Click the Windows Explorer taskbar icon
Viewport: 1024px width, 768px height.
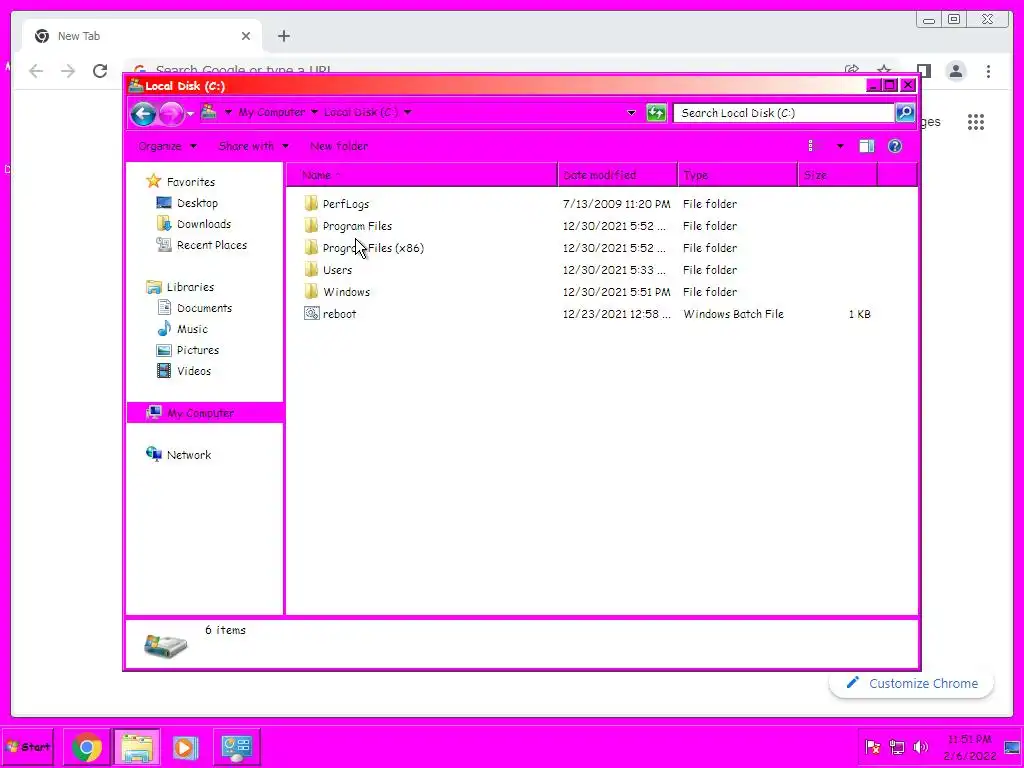(137, 747)
